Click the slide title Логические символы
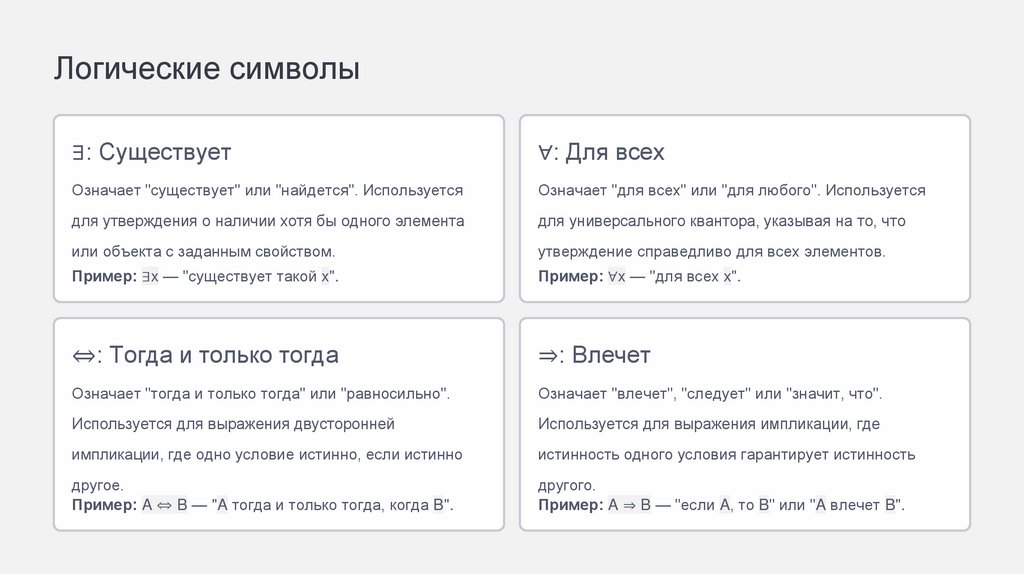The image size is (1024, 574). (206, 69)
